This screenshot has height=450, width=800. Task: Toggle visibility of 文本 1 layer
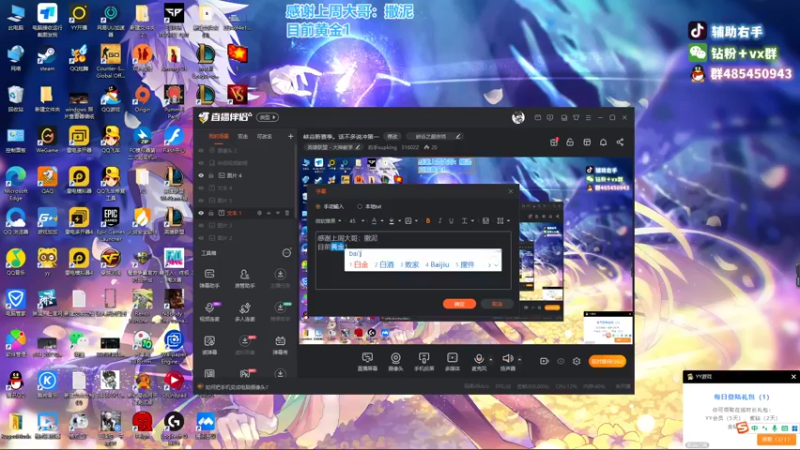[x=201, y=213]
